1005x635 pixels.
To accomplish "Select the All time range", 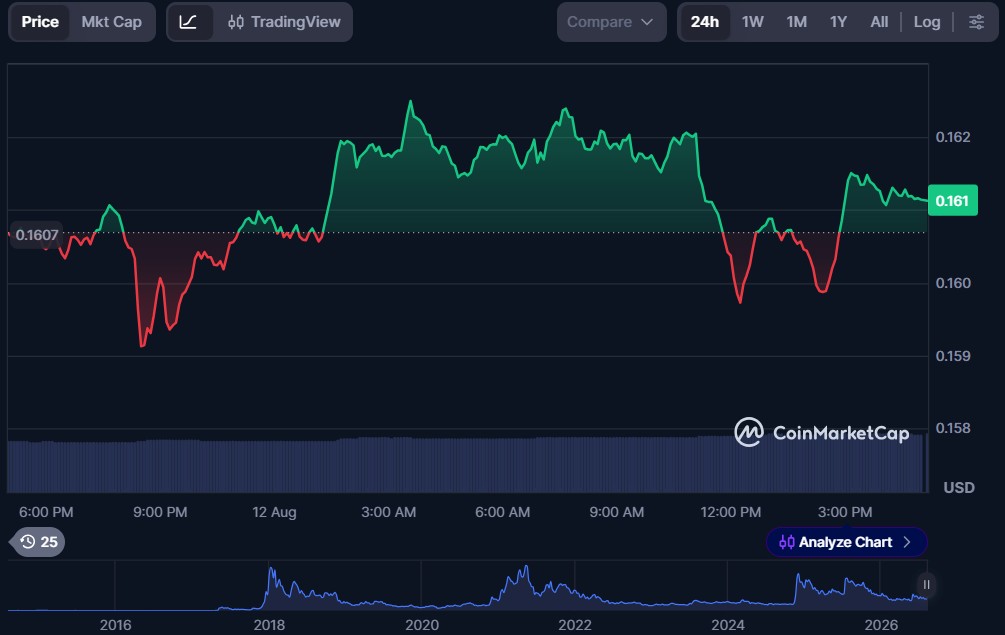I will coord(879,22).
